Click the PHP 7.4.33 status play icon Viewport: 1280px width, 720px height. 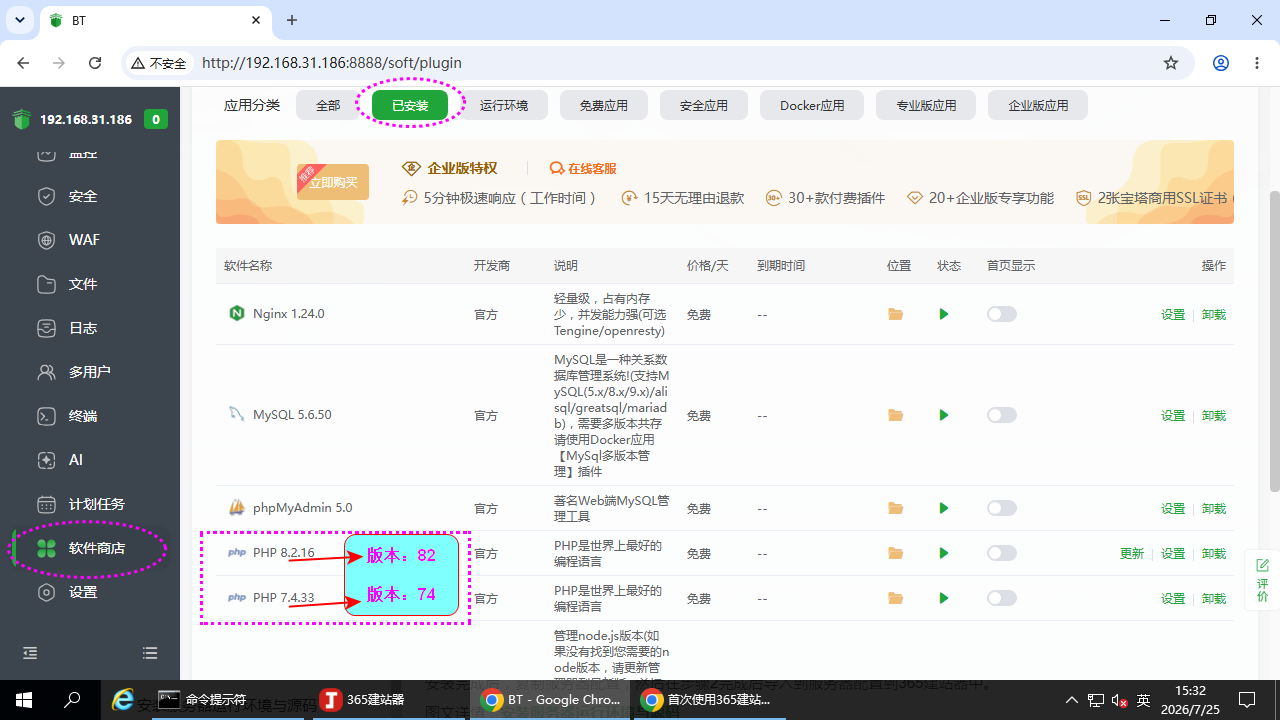click(943, 598)
